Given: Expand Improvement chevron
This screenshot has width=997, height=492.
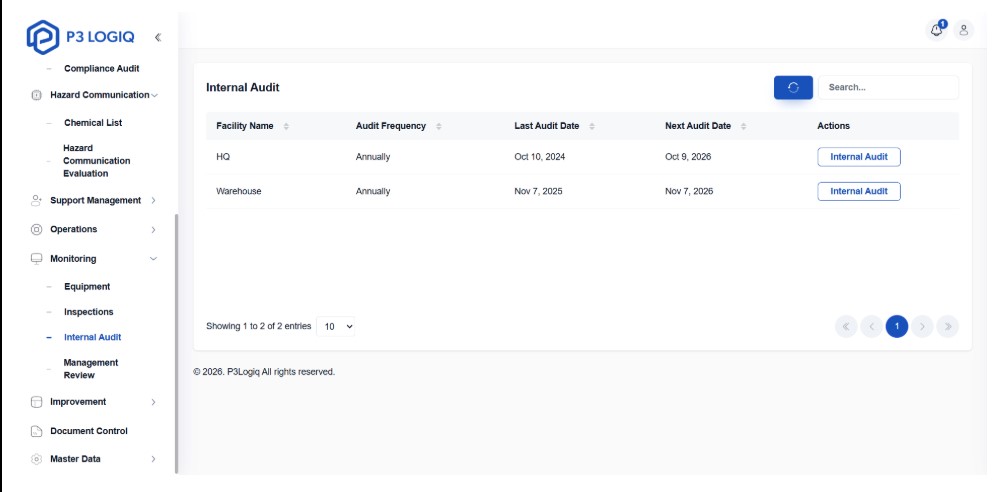Looking at the screenshot, I should [x=153, y=402].
